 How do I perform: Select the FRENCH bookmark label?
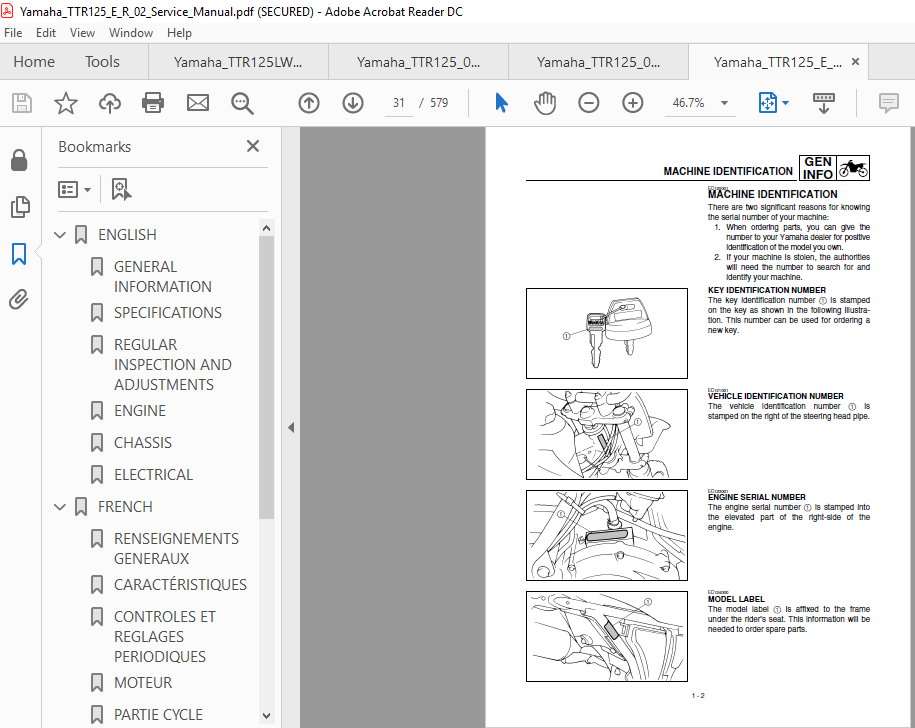[x=125, y=507]
